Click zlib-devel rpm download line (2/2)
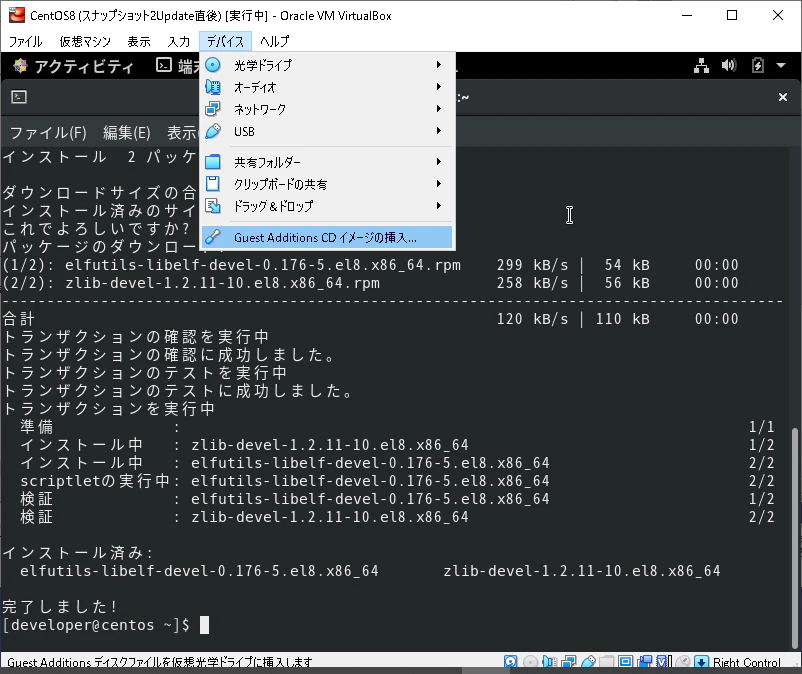This screenshot has height=674, width=802. coord(370,283)
